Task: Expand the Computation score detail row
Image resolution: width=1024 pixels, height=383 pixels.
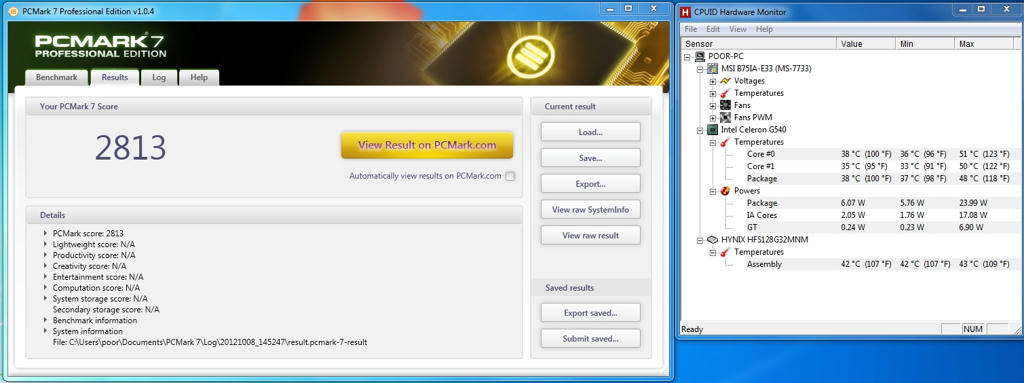Action: tap(45, 288)
